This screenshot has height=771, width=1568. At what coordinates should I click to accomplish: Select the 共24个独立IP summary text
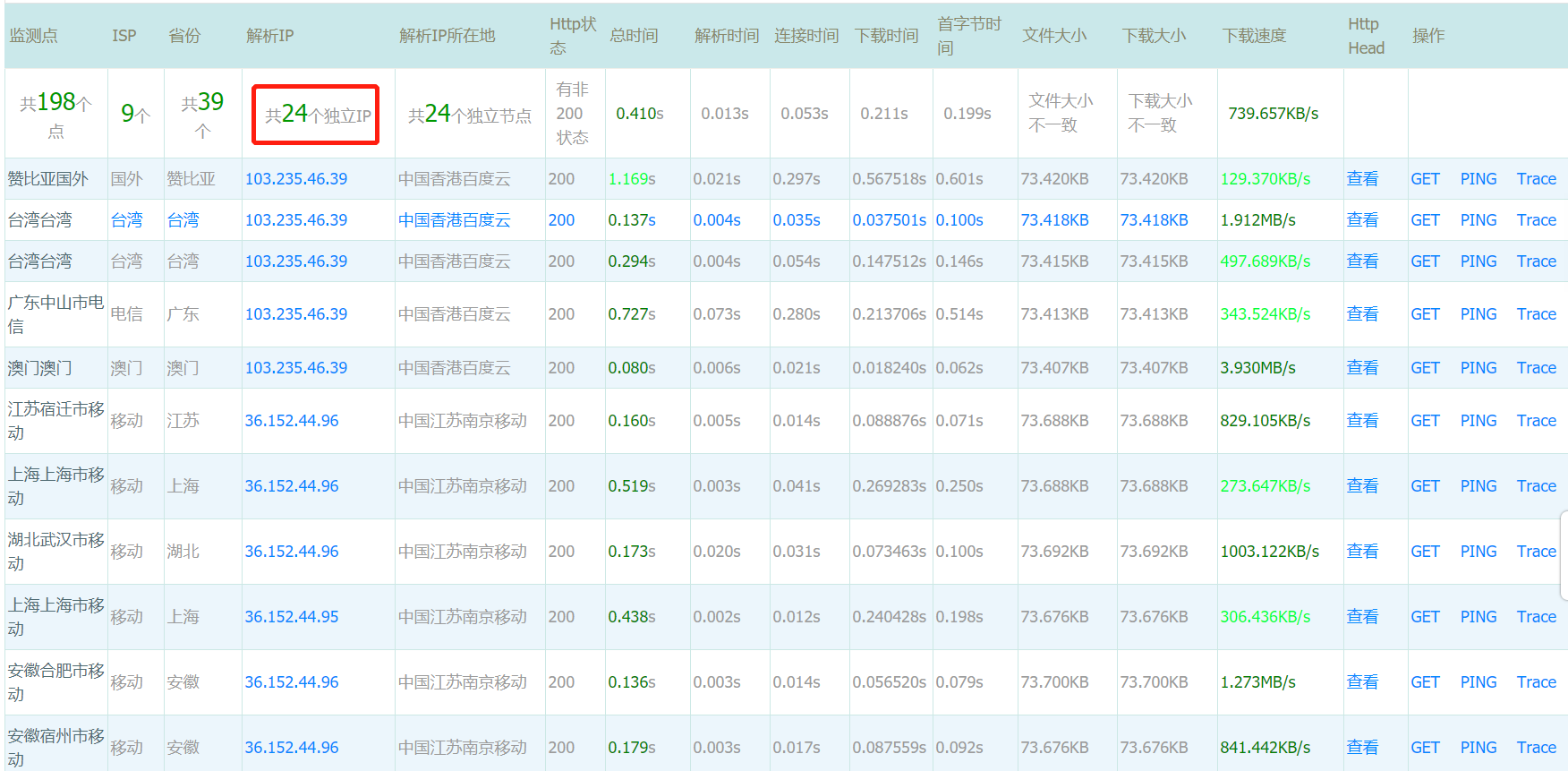pyautogui.click(x=318, y=115)
